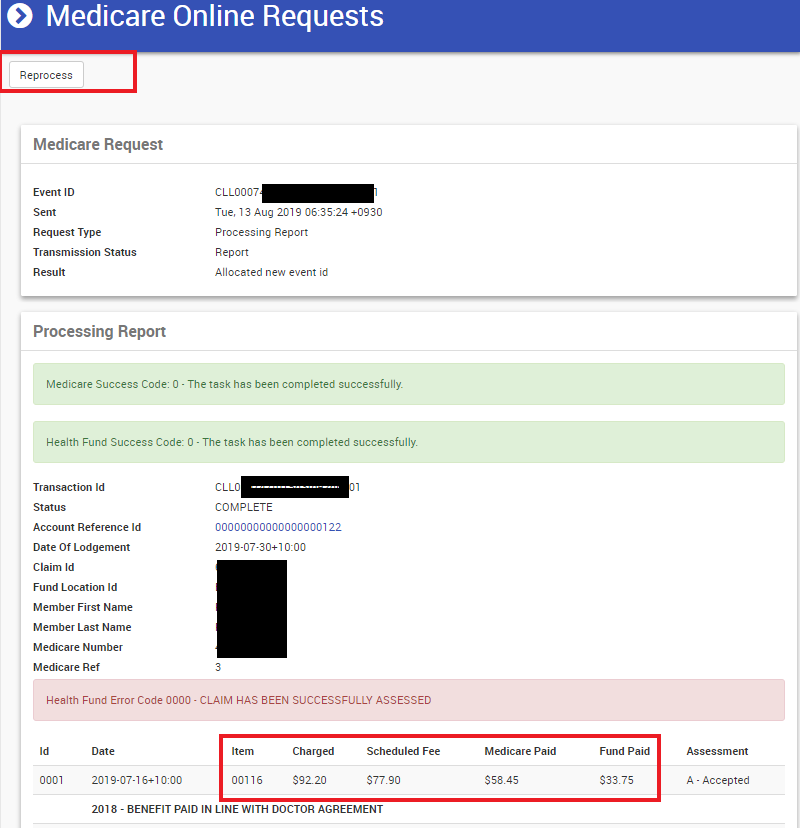800x828 pixels.
Task: Click the 'Date' column header
Action: 103,751
